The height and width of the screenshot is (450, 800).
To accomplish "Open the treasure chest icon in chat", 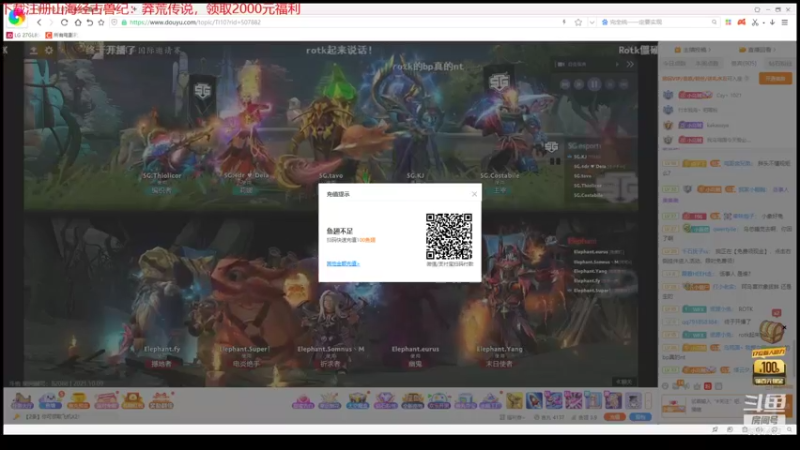I will click(x=771, y=332).
